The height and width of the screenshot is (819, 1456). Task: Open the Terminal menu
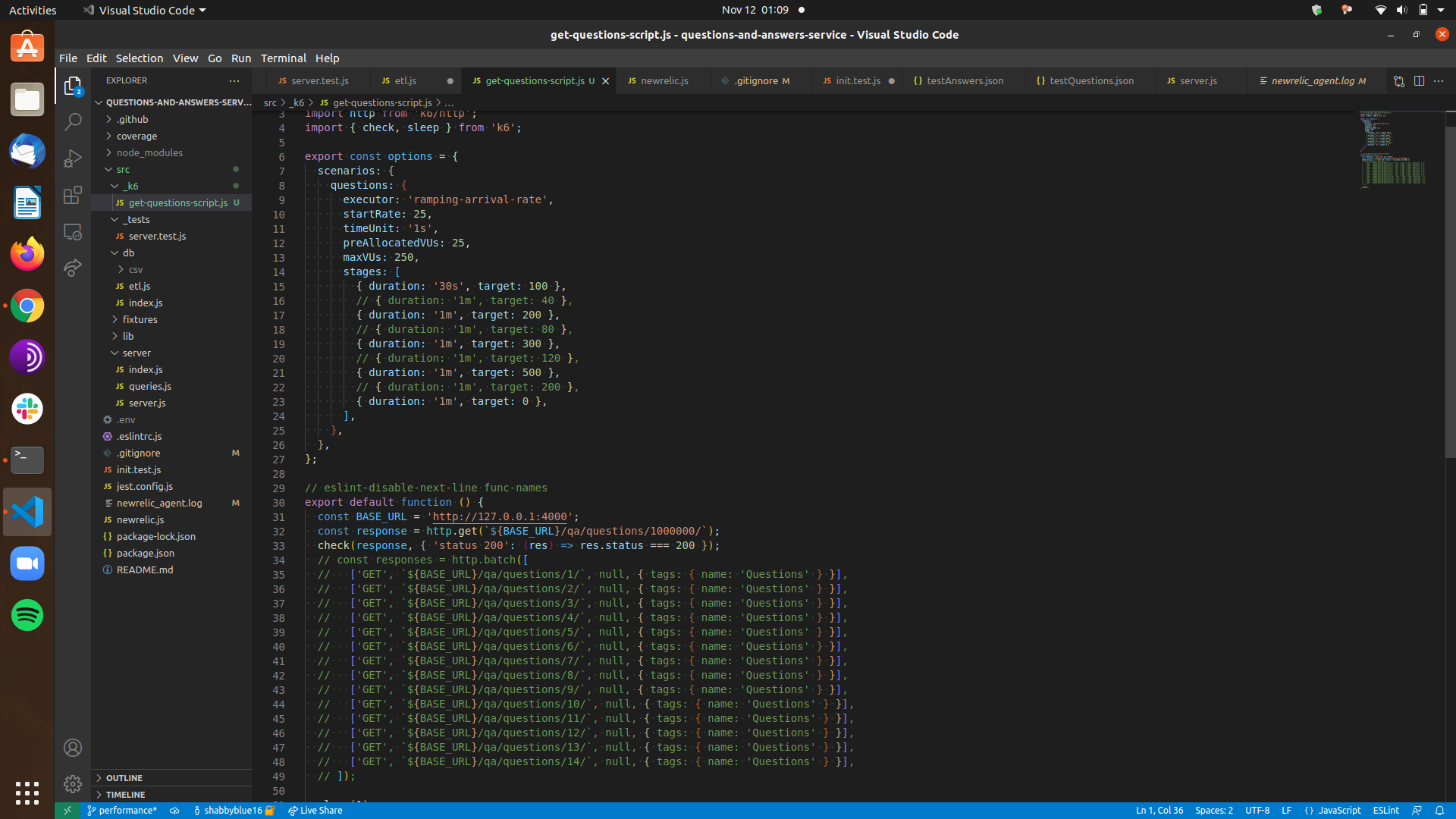[283, 58]
